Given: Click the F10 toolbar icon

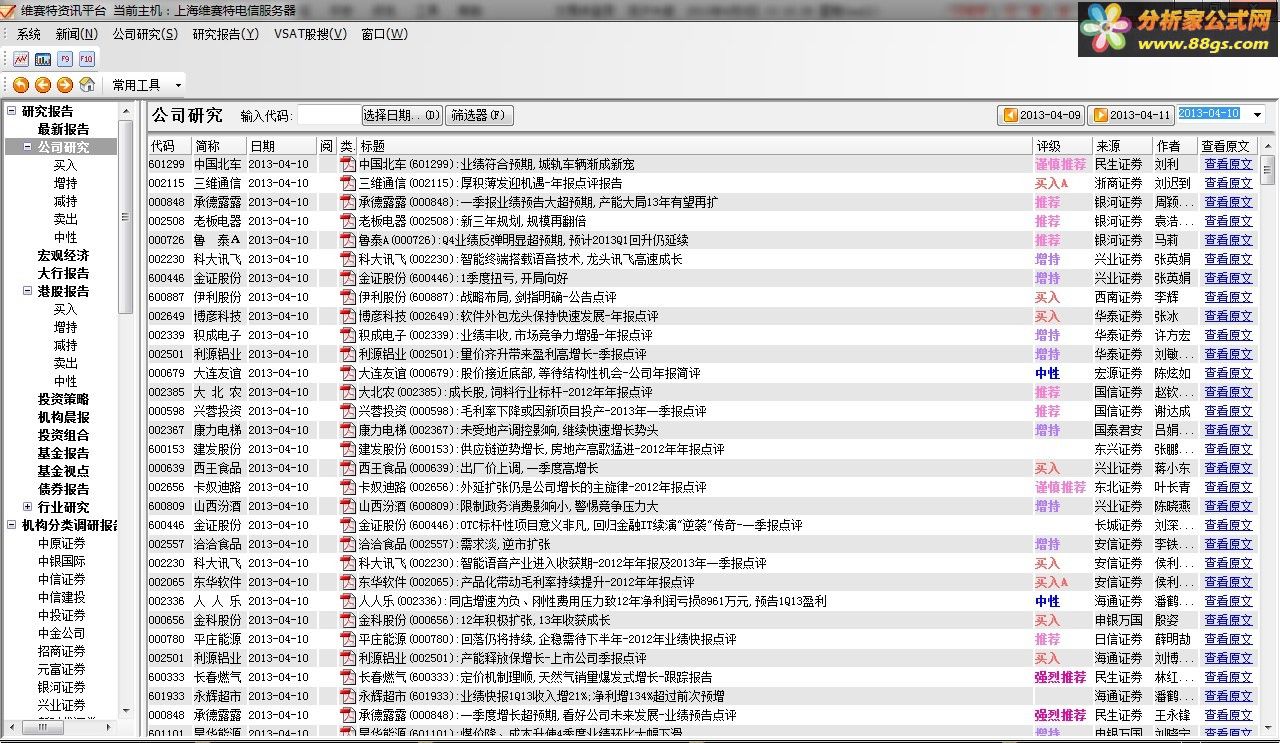Looking at the screenshot, I should 87,59.
